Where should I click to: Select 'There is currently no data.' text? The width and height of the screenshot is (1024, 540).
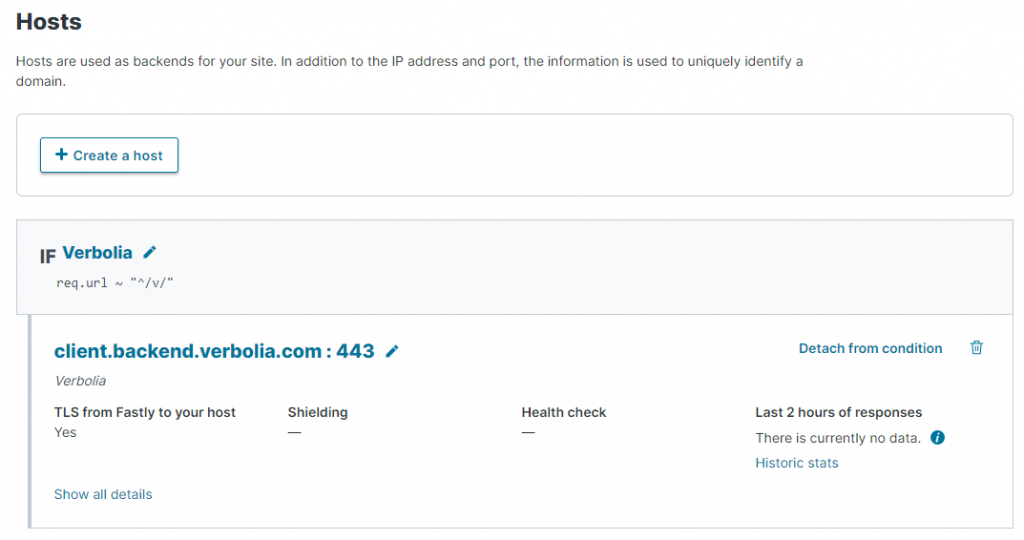838,438
